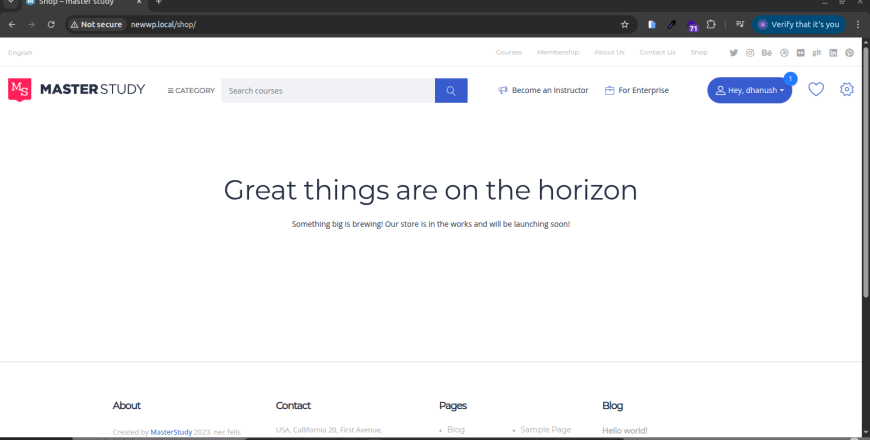This screenshot has width=870, height=440.
Task: Open the tab search dropdown arrow
Action: (10, 2)
